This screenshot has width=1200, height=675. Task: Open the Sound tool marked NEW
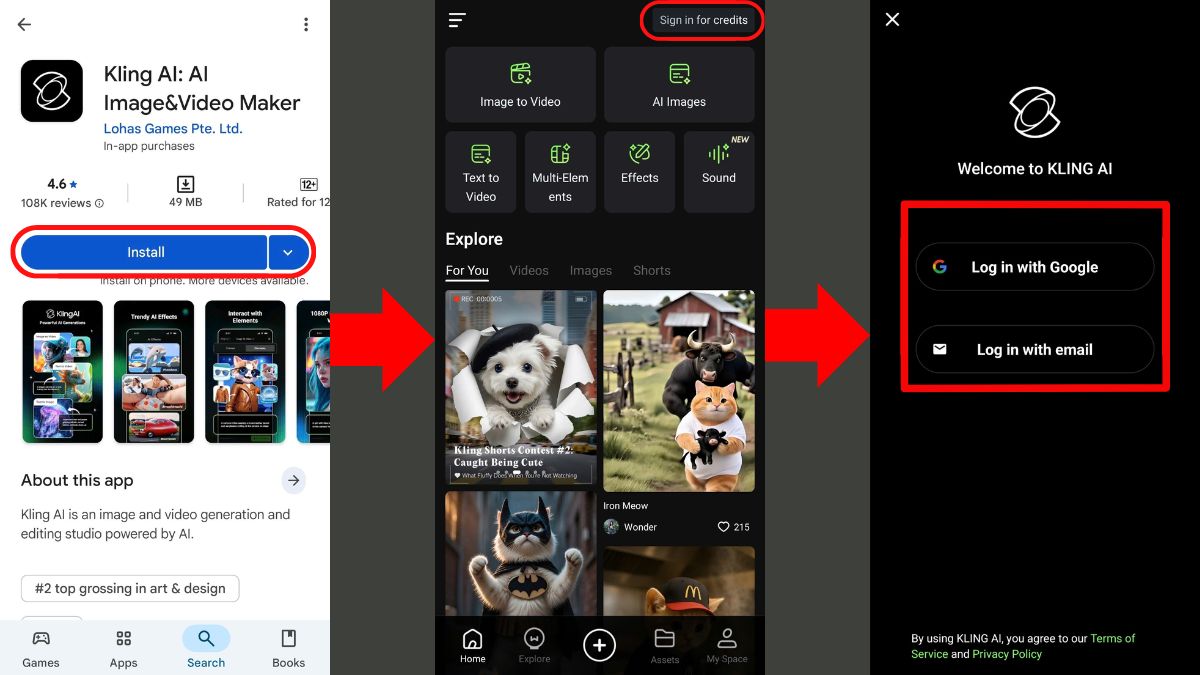coord(719,172)
